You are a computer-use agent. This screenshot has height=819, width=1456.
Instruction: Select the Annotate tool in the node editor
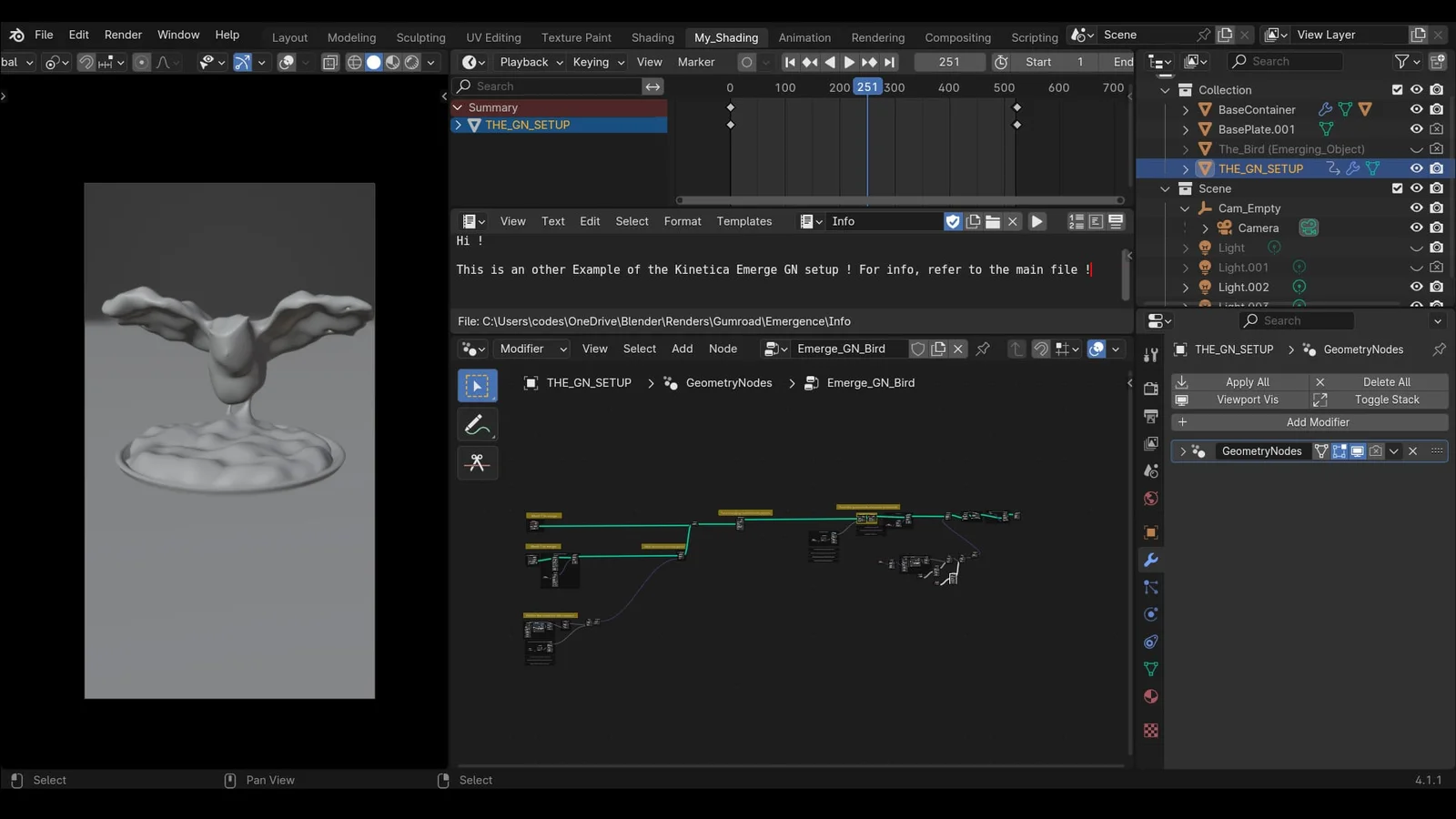pos(477,424)
